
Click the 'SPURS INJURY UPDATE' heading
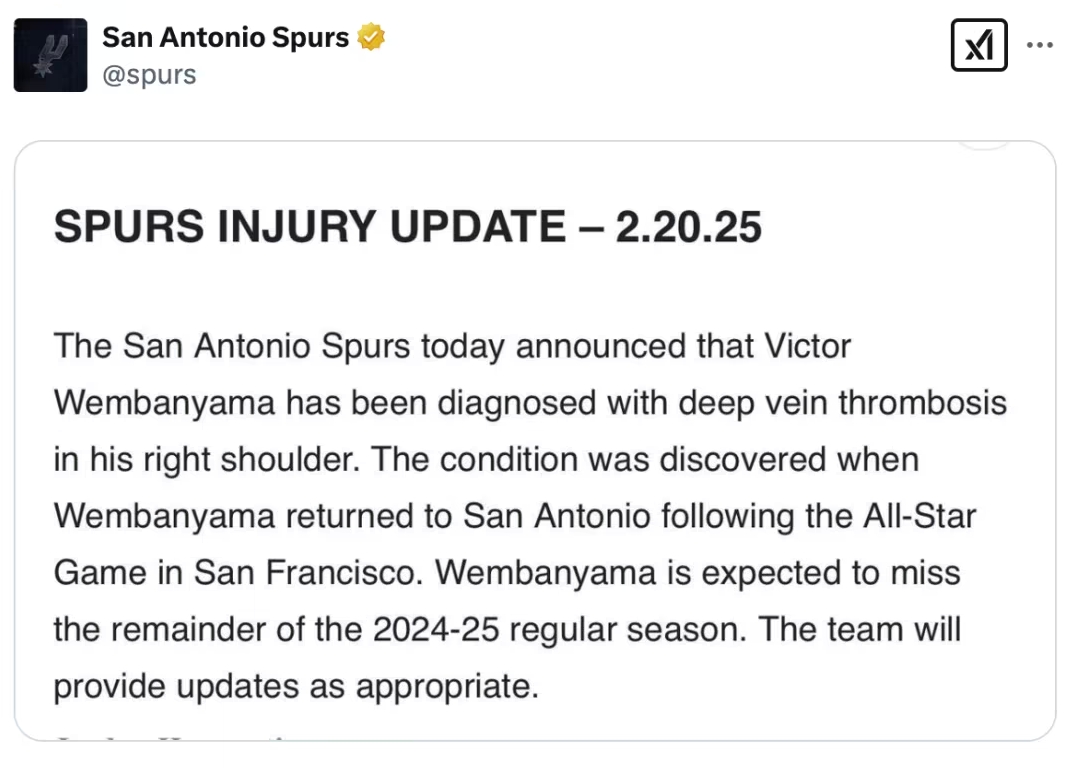[310, 227]
